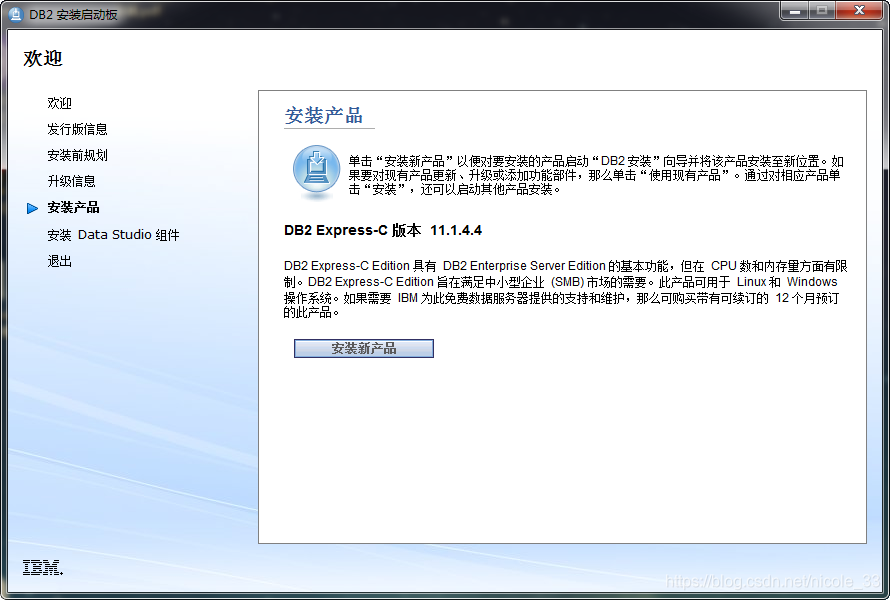The width and height of the screenshot is (890, 600).
Task: Minimize the DB2 安装启动板 window
Action: pyautogui.click(x=795, y=11)
